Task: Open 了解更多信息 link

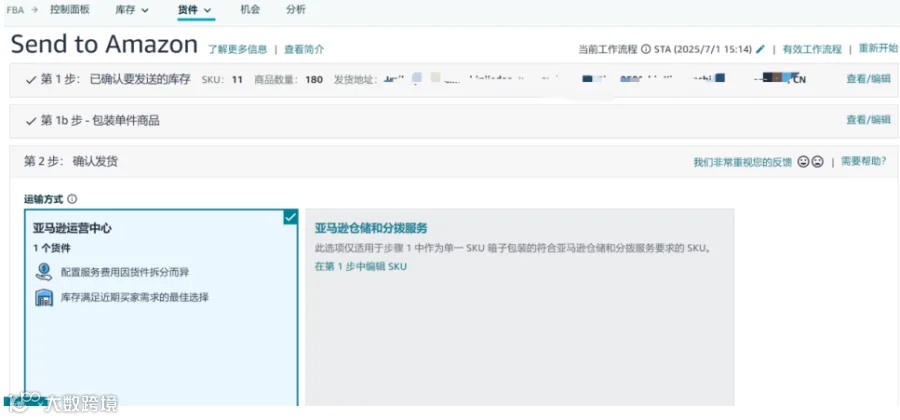Action: tap(238, 49)
